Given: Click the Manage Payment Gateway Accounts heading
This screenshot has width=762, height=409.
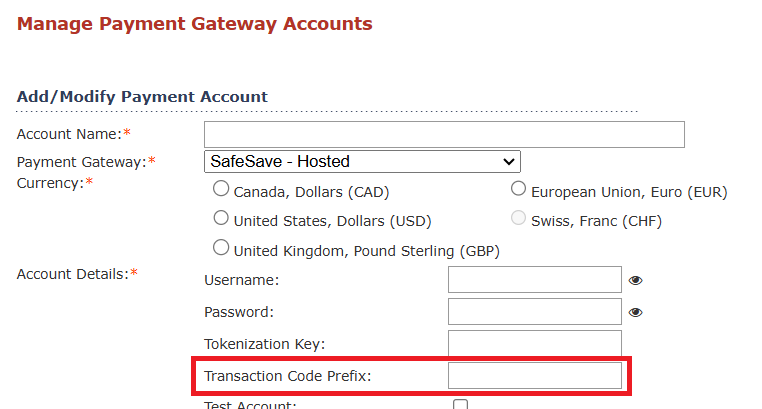Looking at the screenshot, I should coord(194,24).
